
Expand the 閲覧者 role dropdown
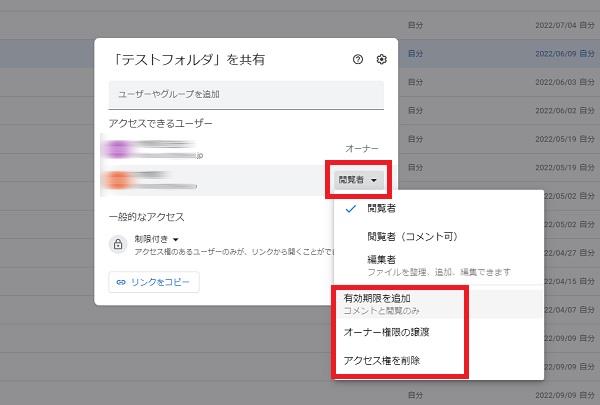358,180
